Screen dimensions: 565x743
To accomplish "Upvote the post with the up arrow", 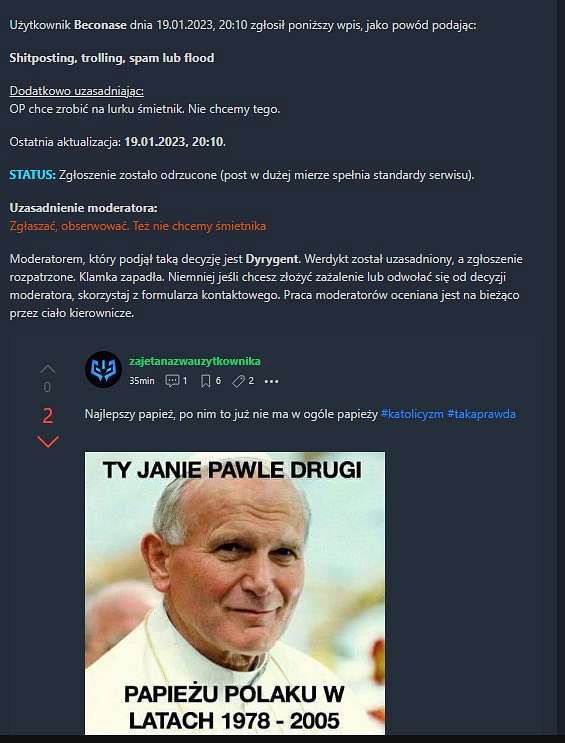I will point(47,369).
